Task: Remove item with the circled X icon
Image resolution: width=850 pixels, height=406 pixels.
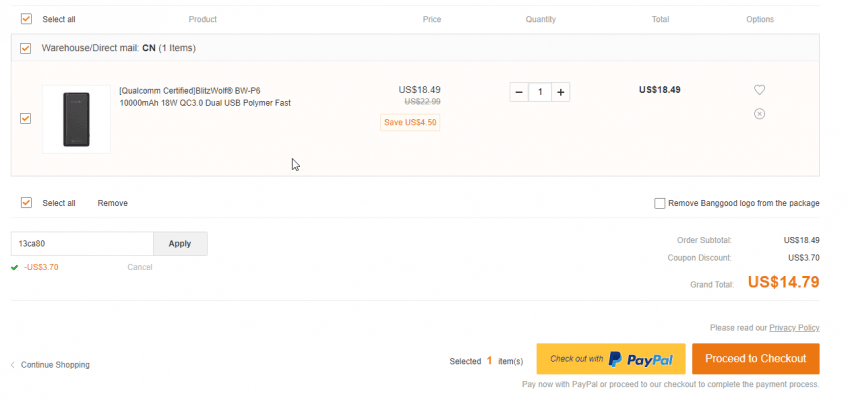Action: [x=759, y=114]
